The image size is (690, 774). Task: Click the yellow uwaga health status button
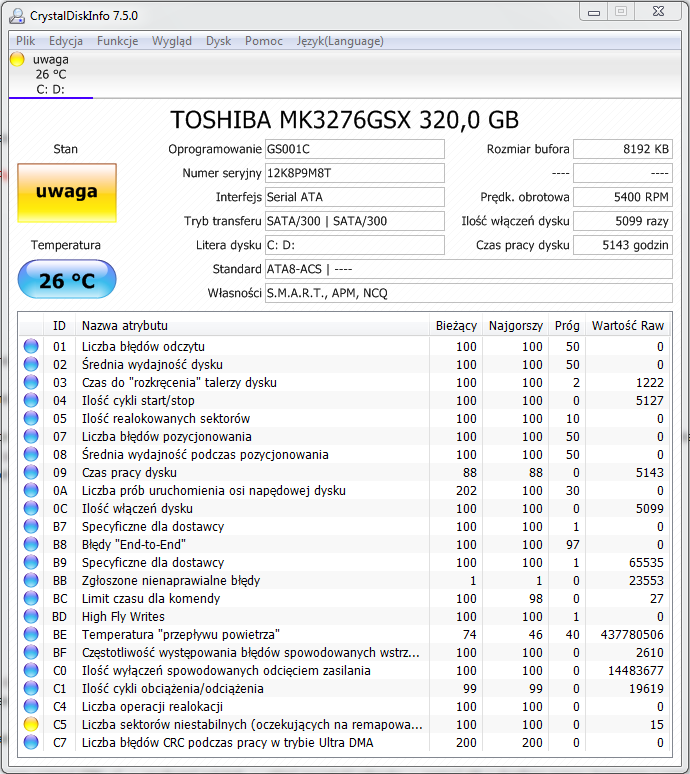pos(67,193)
